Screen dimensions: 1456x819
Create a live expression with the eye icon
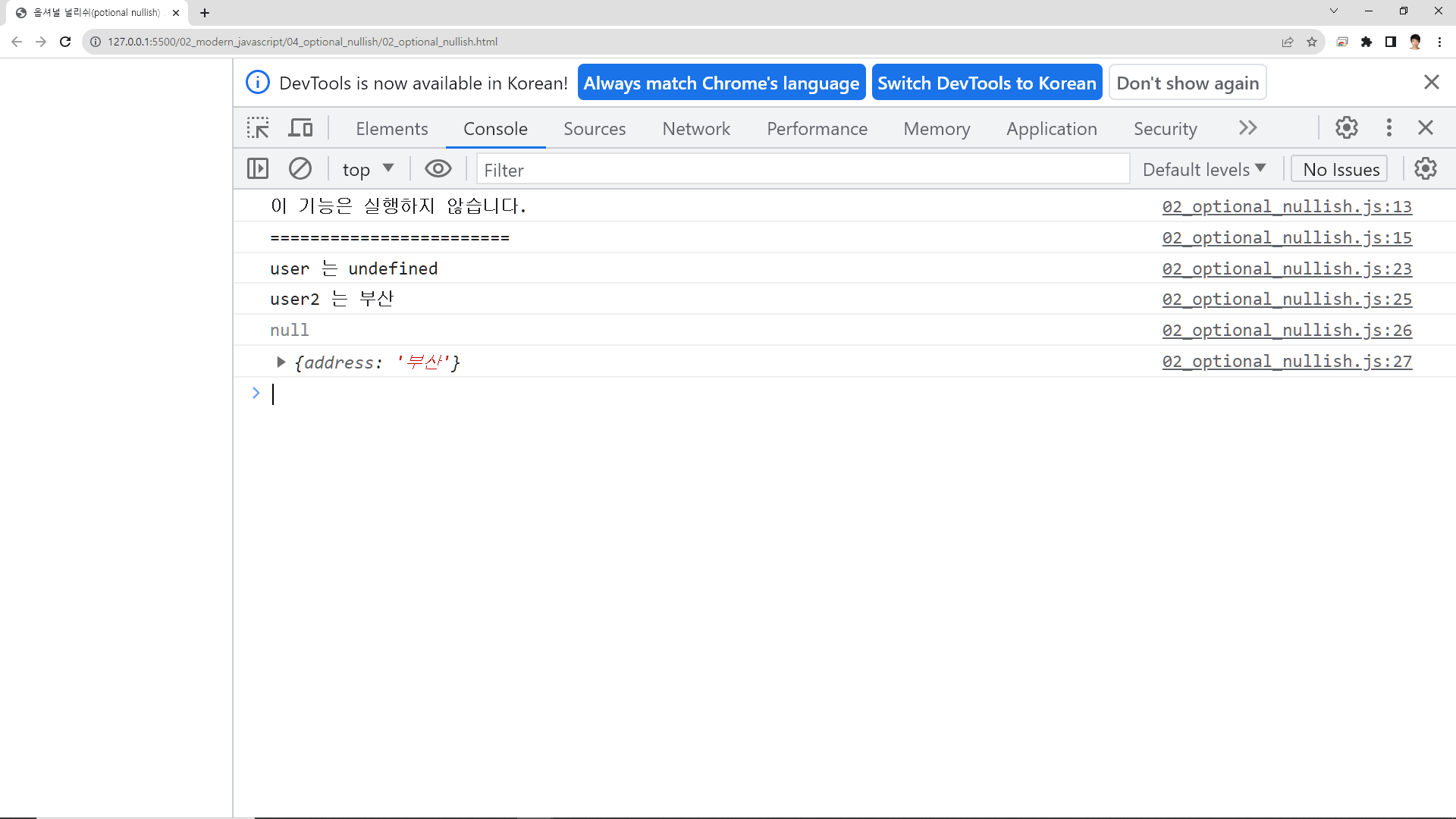(438, 168)
